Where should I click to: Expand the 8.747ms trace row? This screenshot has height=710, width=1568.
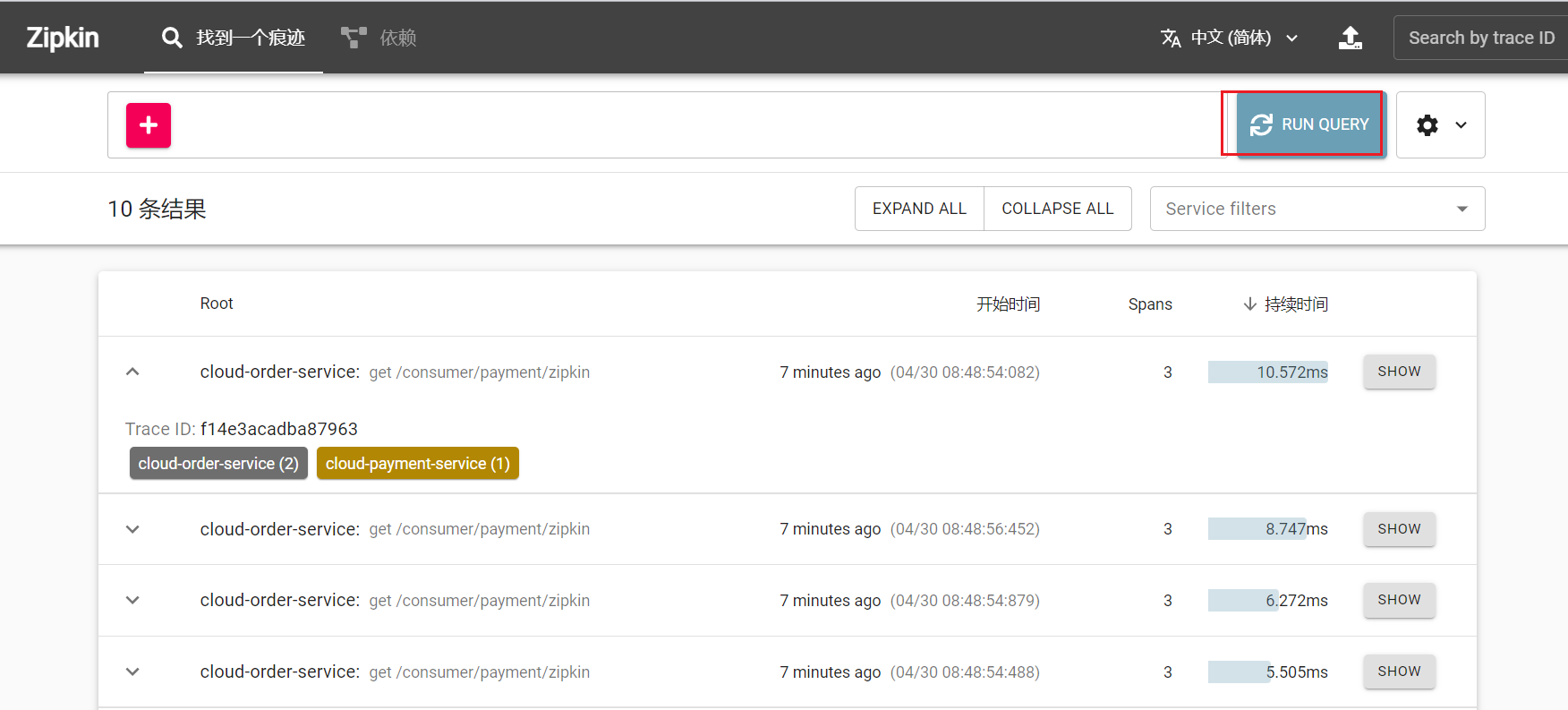coord(132,529)
